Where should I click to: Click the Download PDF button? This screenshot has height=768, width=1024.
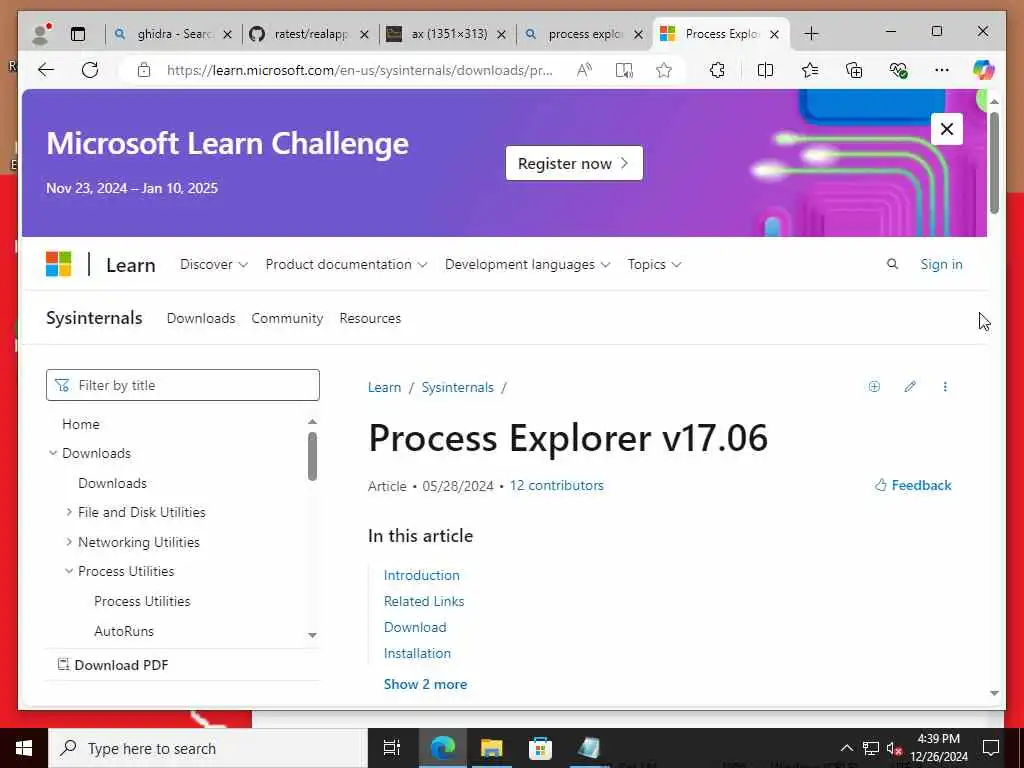(x=113, y=665)
